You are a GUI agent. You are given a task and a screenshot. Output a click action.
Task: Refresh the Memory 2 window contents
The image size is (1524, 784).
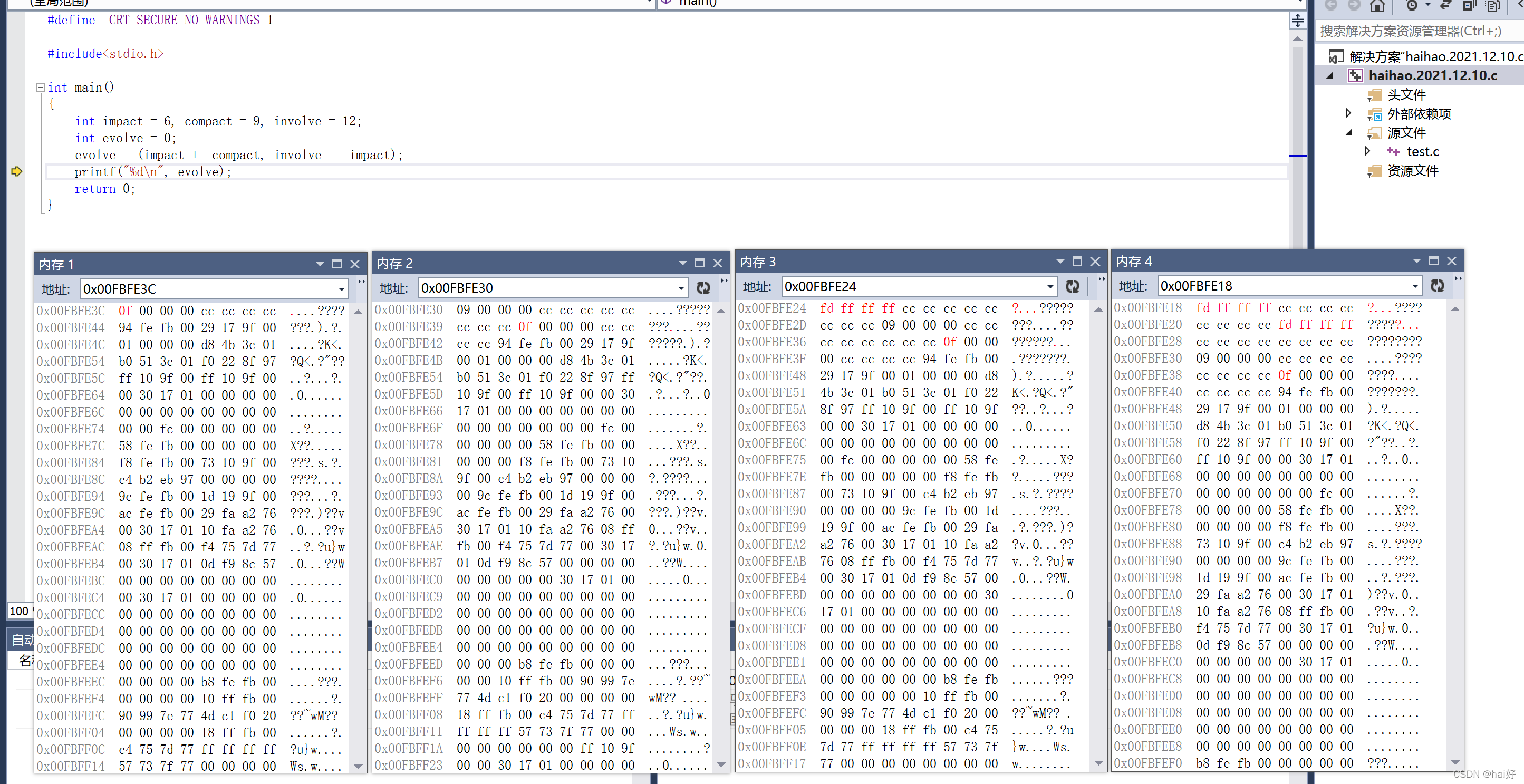[703, 287]
